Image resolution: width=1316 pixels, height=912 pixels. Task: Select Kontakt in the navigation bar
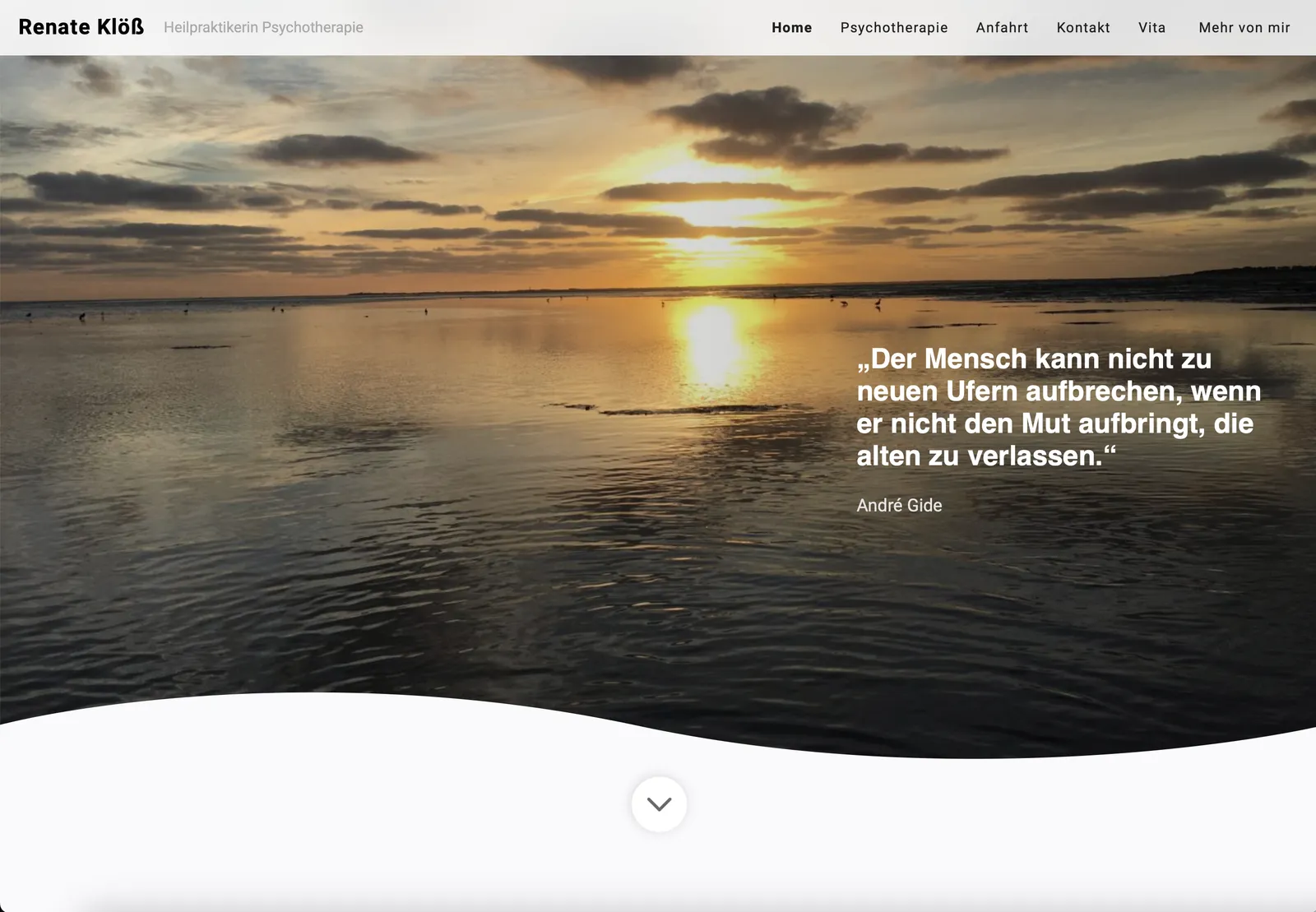1083,28
